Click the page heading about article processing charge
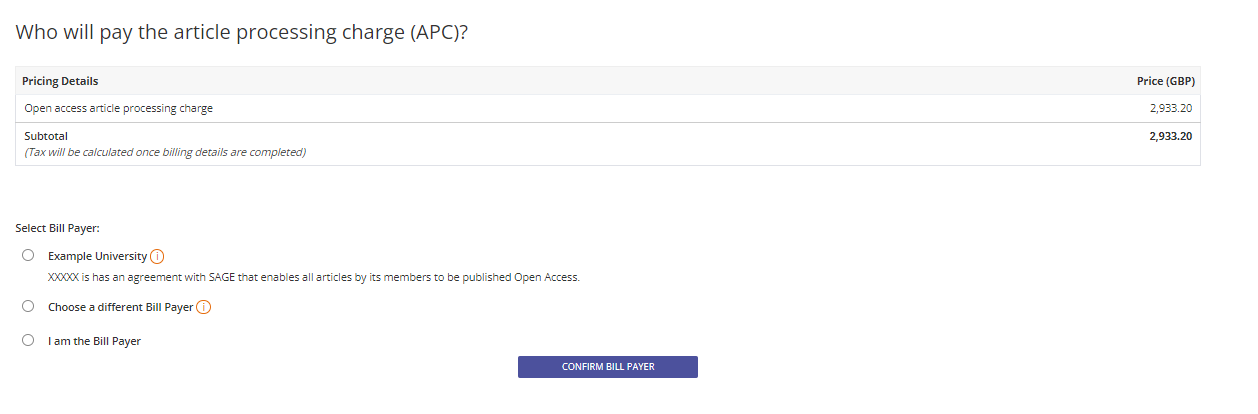Screen dimensions: 1258x414 pyautogui.click(x=243, y=33)
